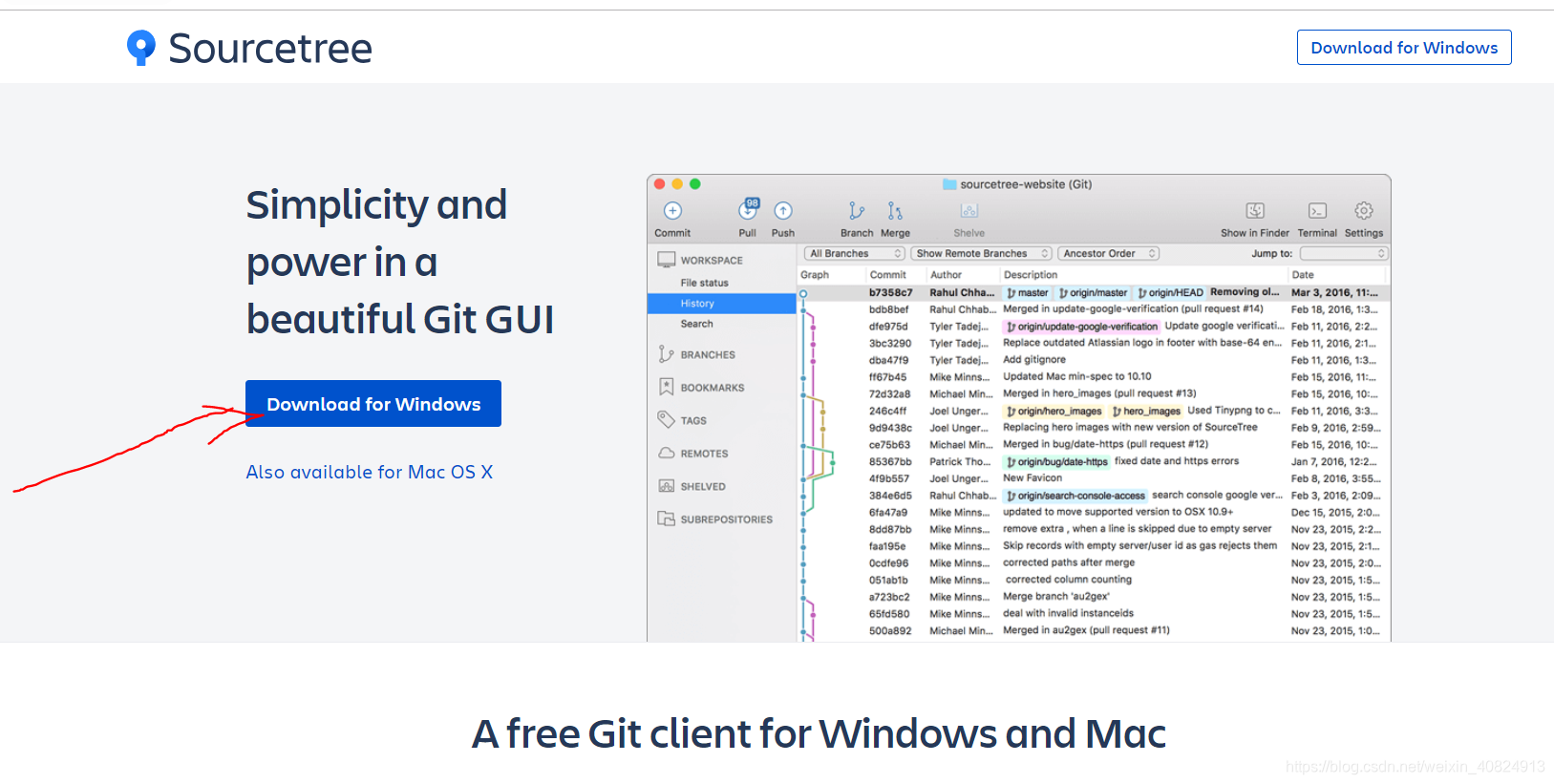Click the Commit column header
Viewport: 1554px width, 784px height.
coord(887,275)
